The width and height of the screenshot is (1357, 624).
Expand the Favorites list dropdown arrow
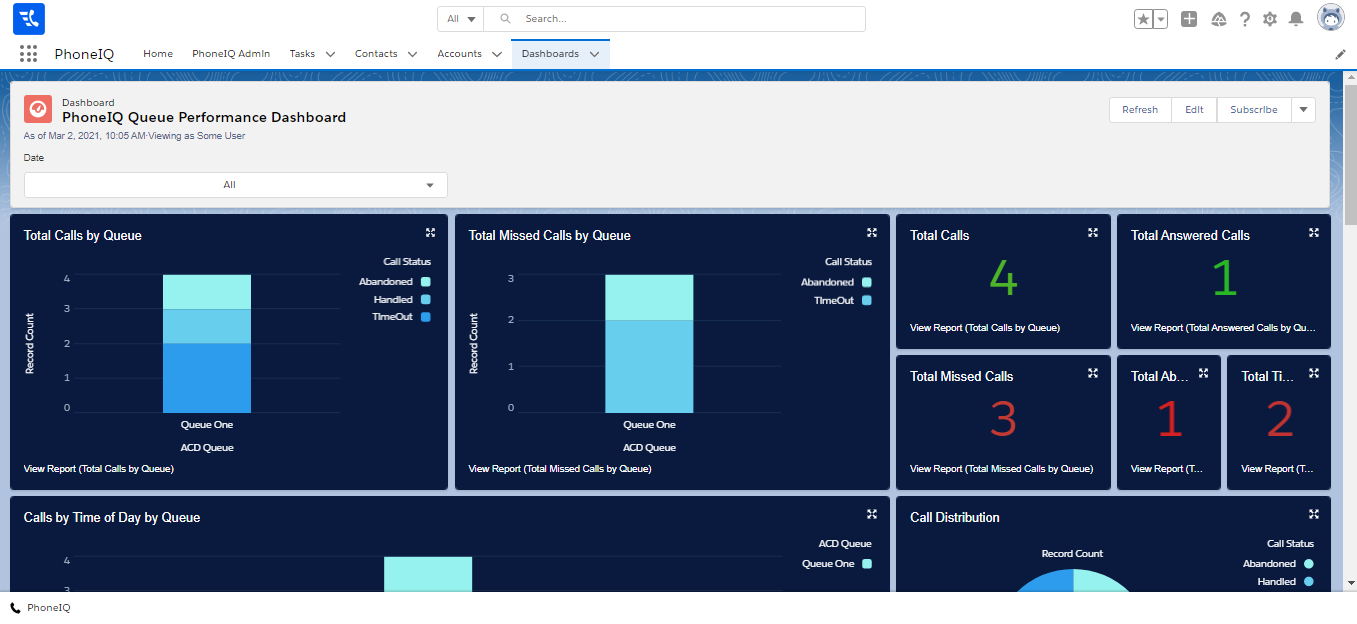(x=1161, y=19)
